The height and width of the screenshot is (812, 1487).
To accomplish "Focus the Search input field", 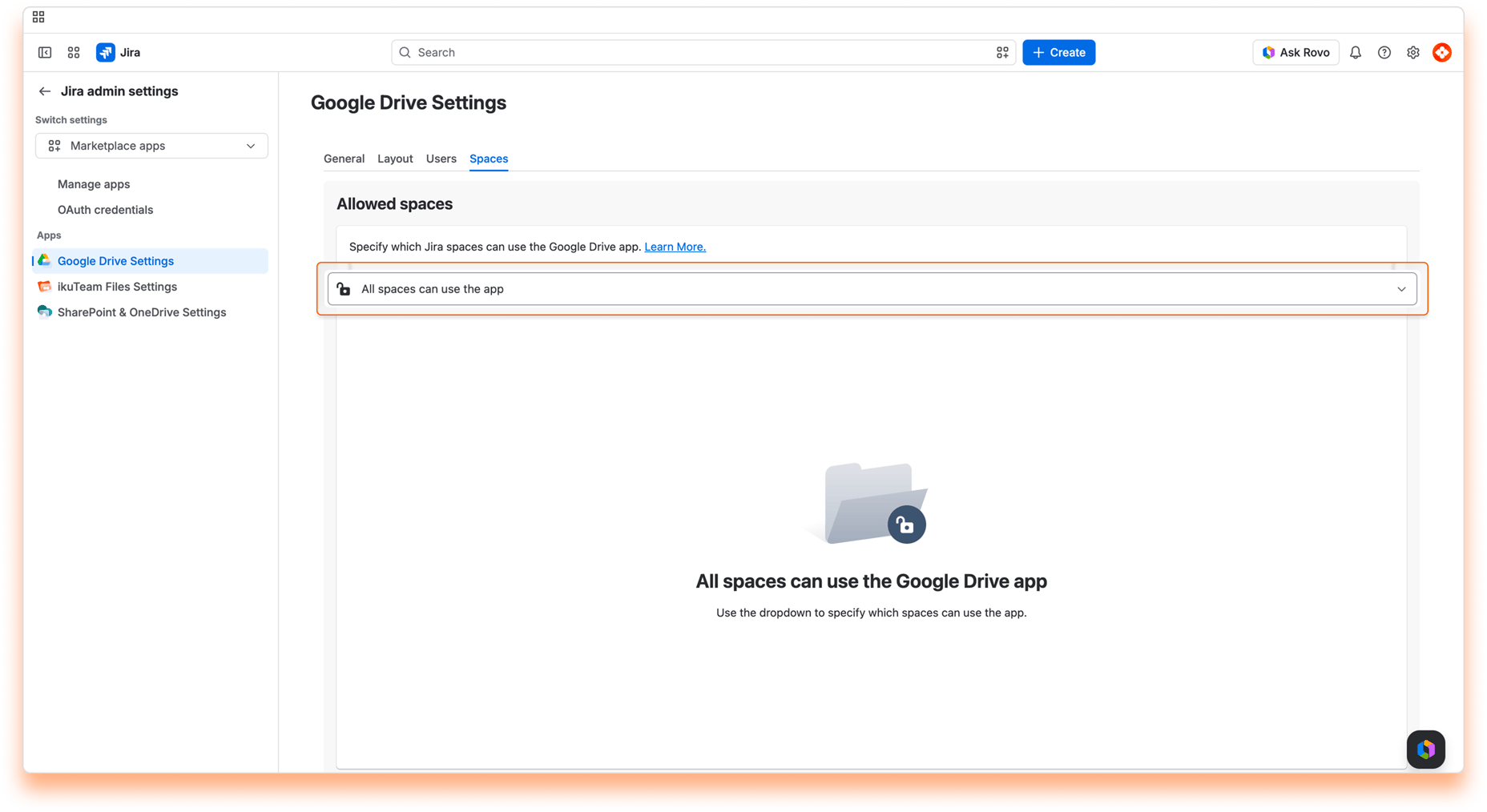I will point(703,53).
